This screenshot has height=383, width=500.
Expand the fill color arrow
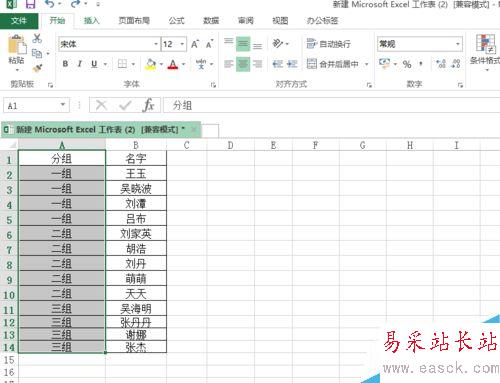pos(161,64)
